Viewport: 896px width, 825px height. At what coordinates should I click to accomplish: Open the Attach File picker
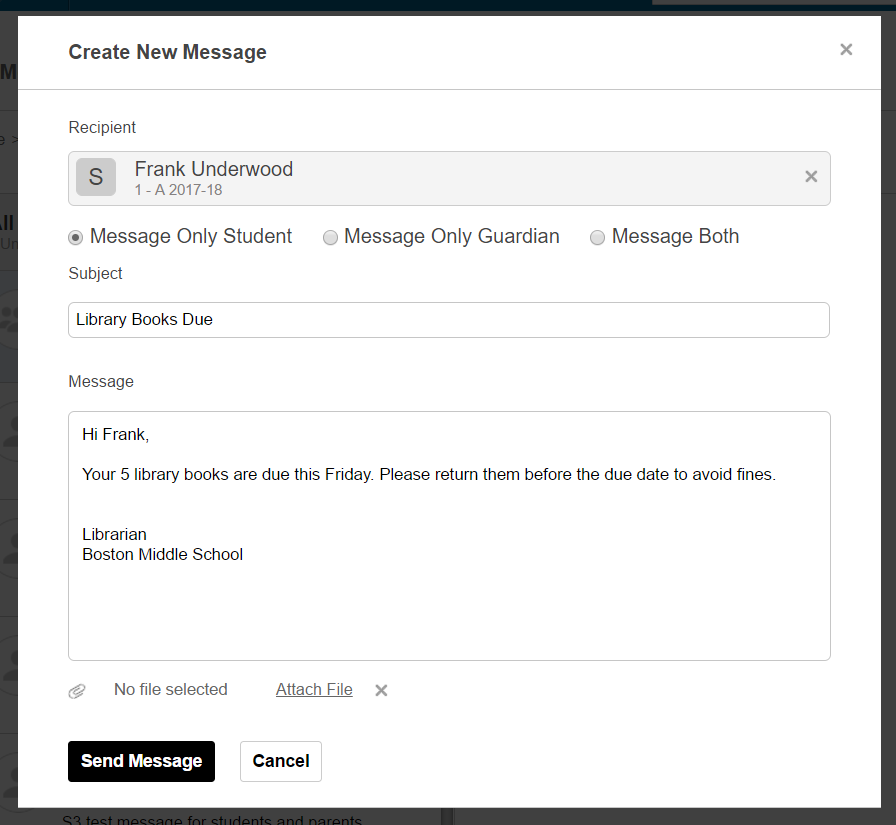(313, 689)
